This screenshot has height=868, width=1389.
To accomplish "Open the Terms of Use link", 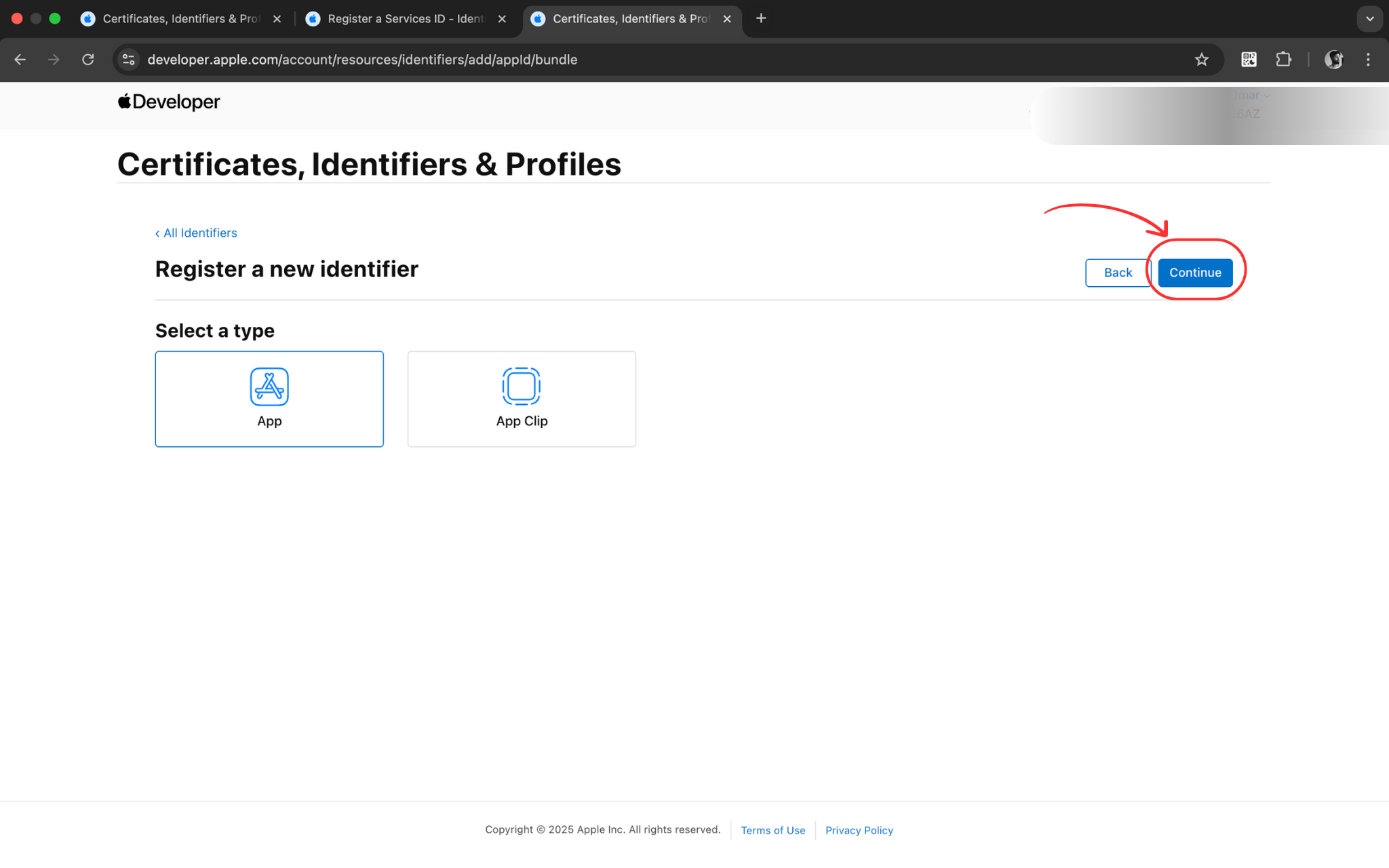I will (772, 830).
